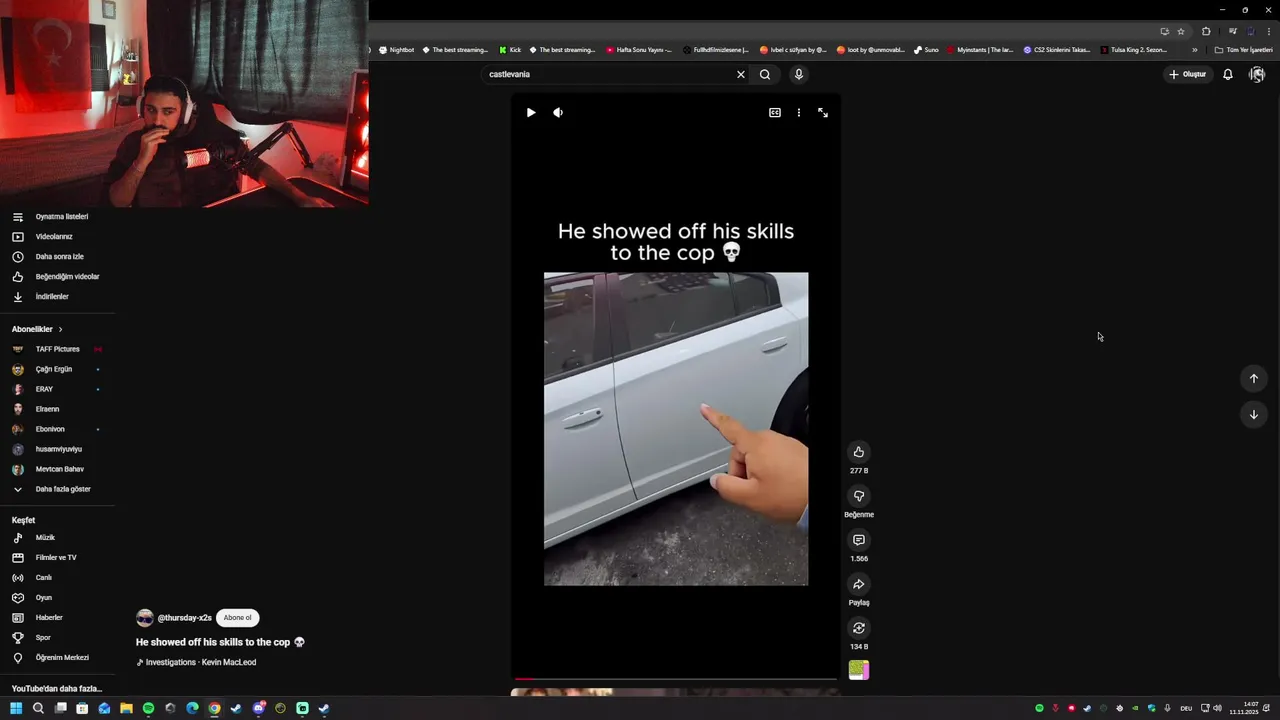Start voice search with microphone

click(798, 74)
